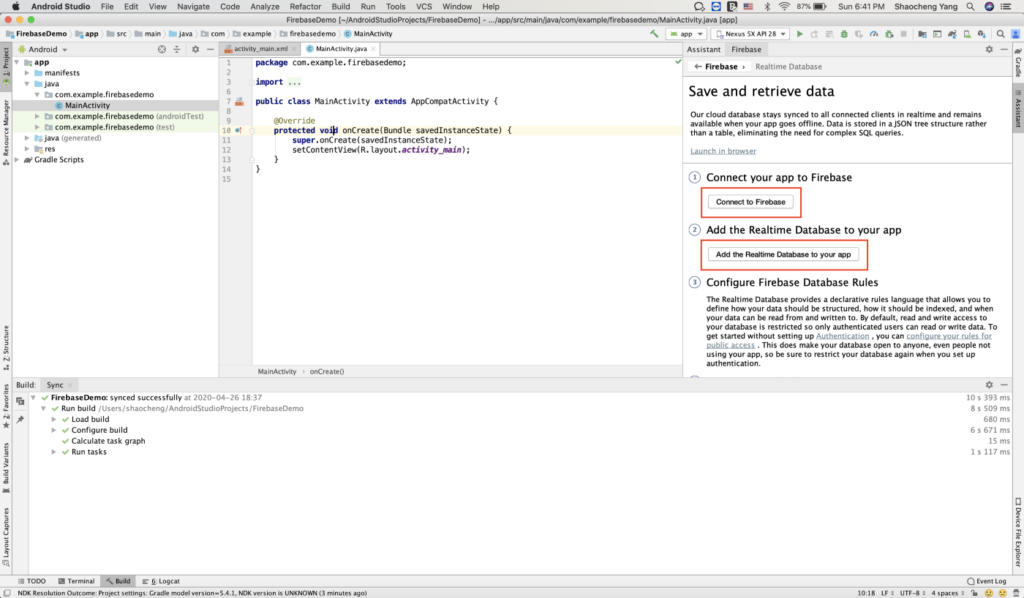This screenshot has width=1024, height=598.
Task: Click Restore Layout icon in Build panel
Action: click(x=20, y=401)
